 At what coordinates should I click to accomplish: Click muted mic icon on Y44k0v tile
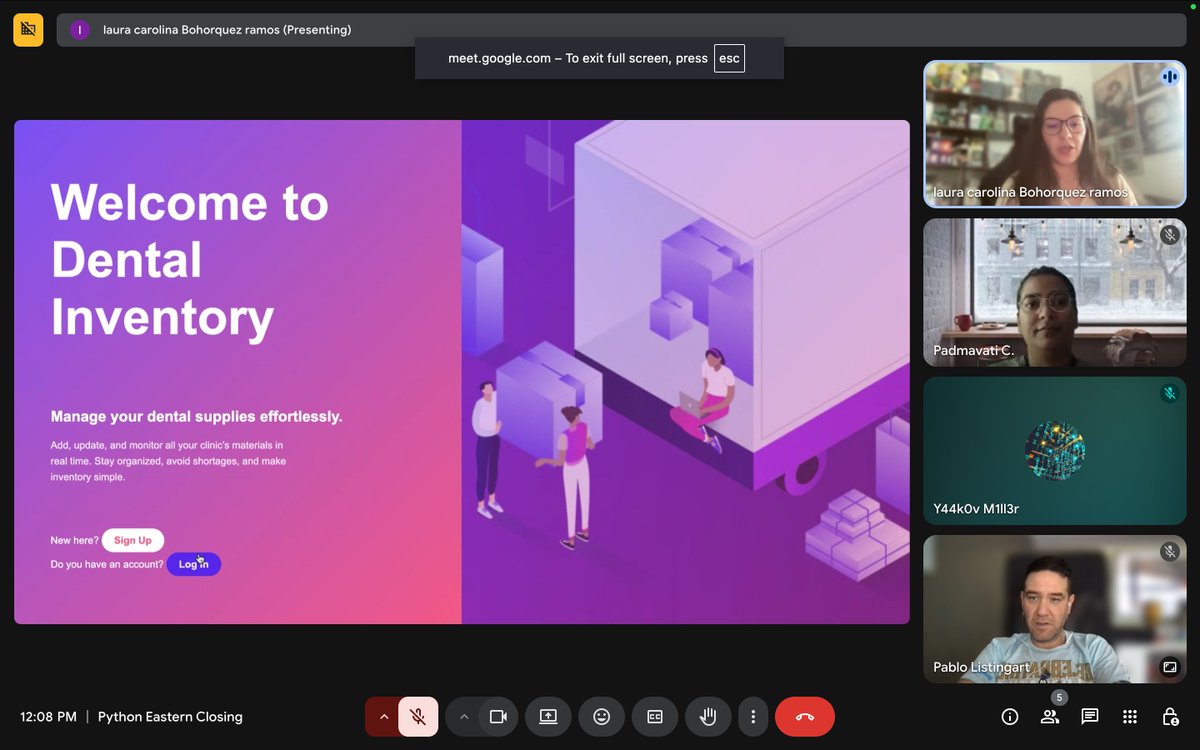coord(1169,393)
